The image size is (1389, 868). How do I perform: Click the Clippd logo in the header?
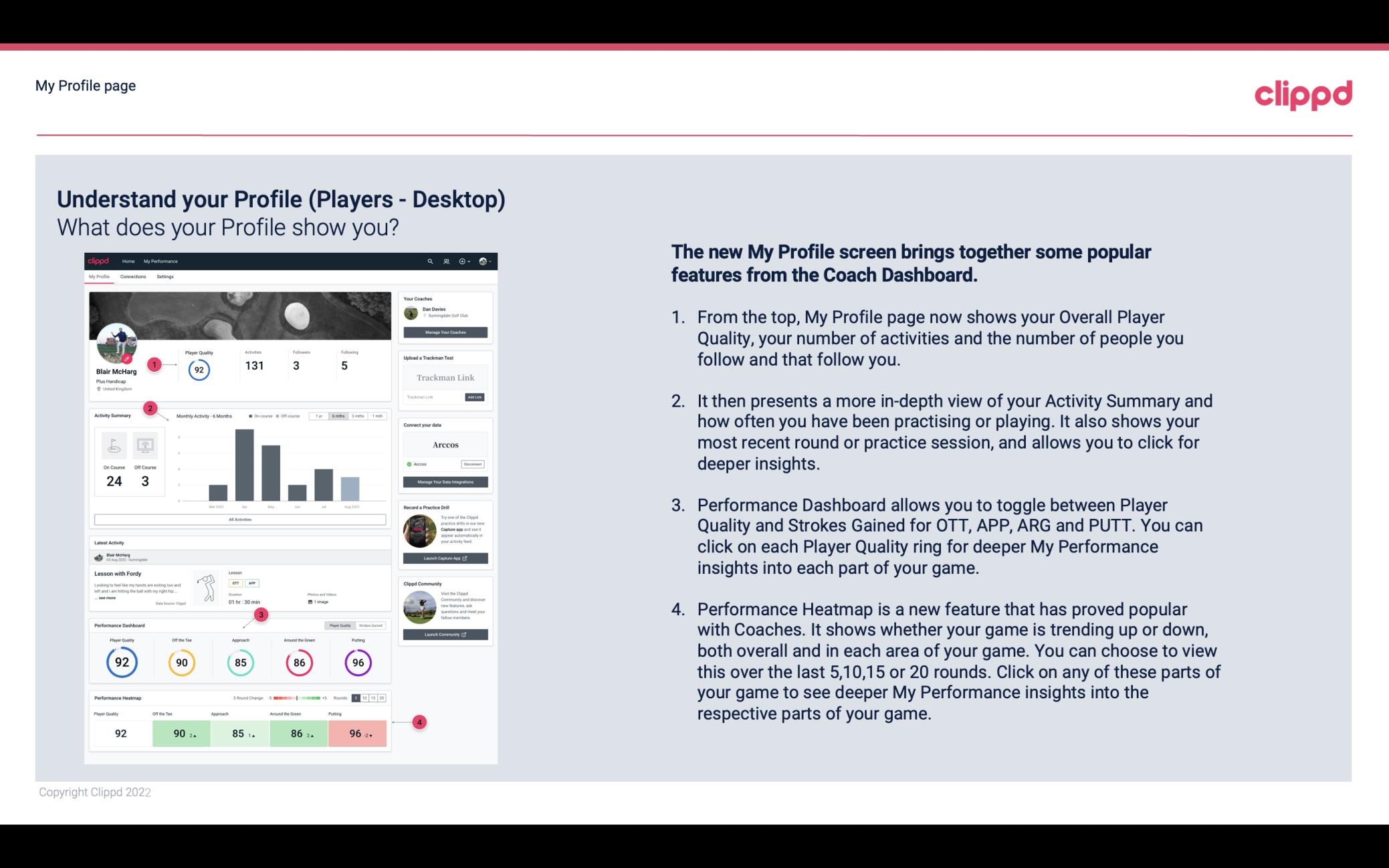[1303, 93]
